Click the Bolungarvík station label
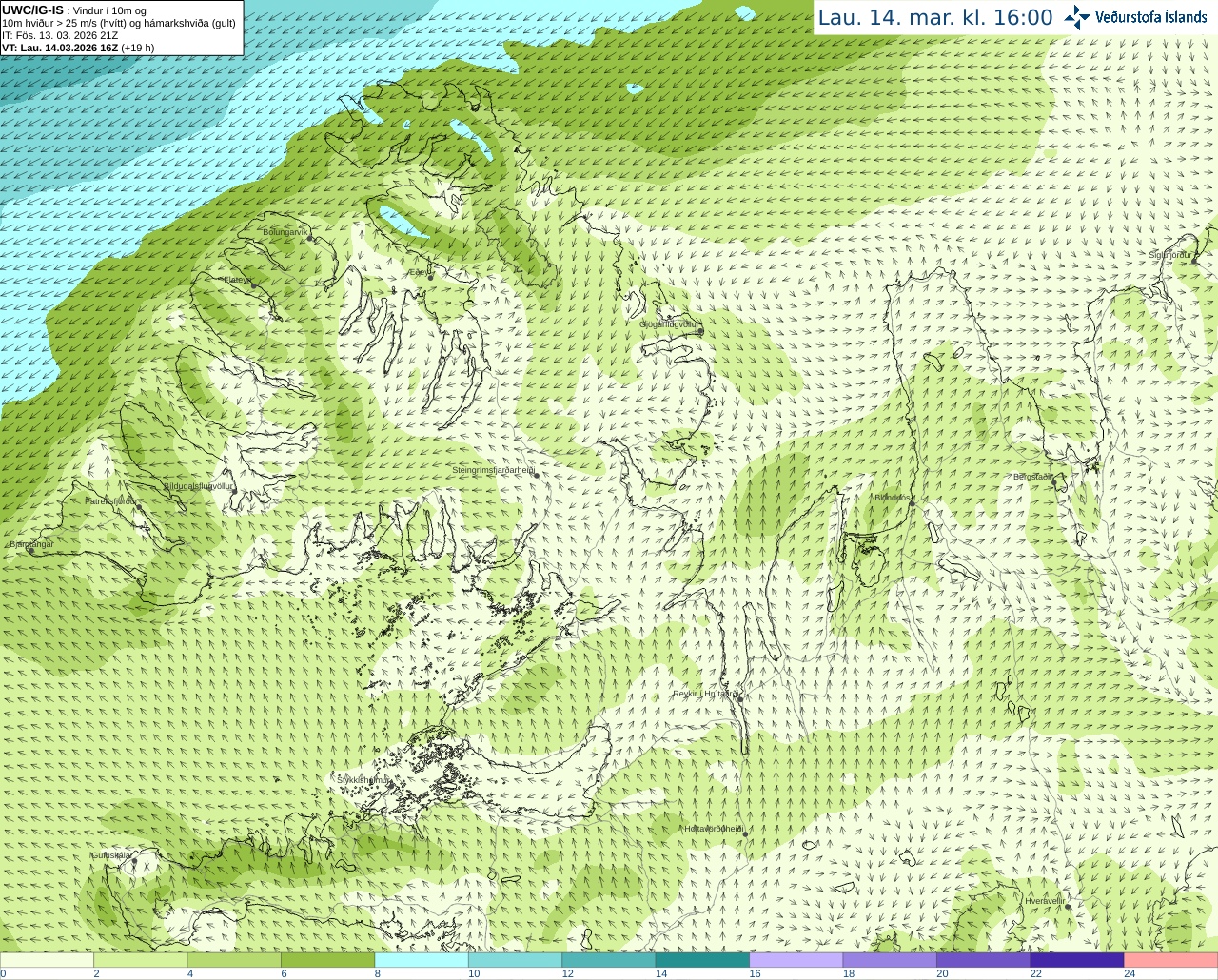Image resolution: width=1218 pixels, height=980 pixels. 285,232
